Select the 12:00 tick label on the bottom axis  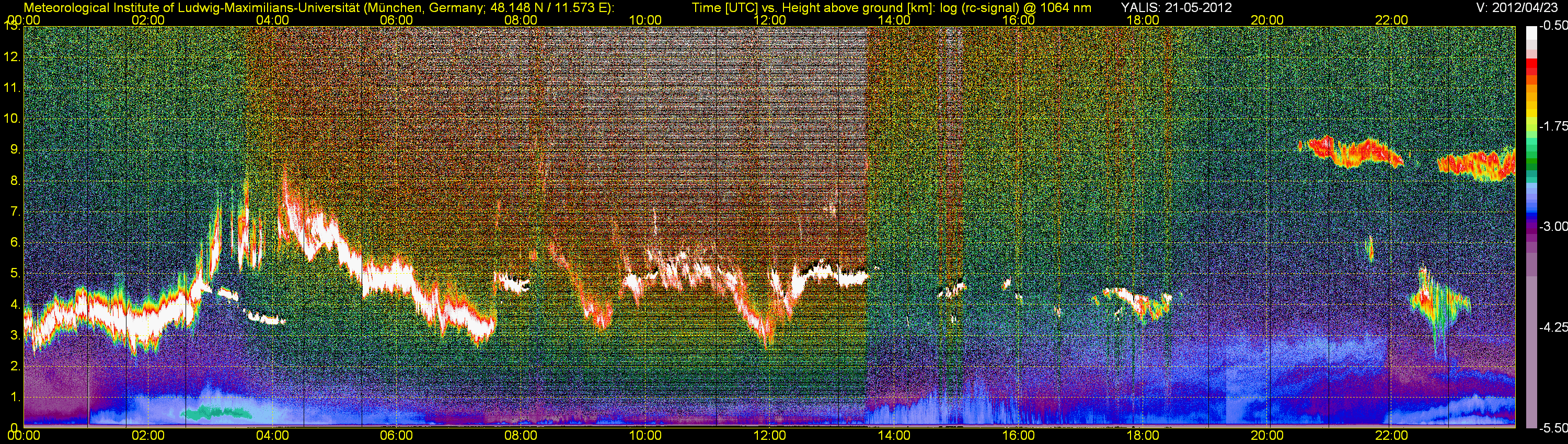tap(769, 436)
